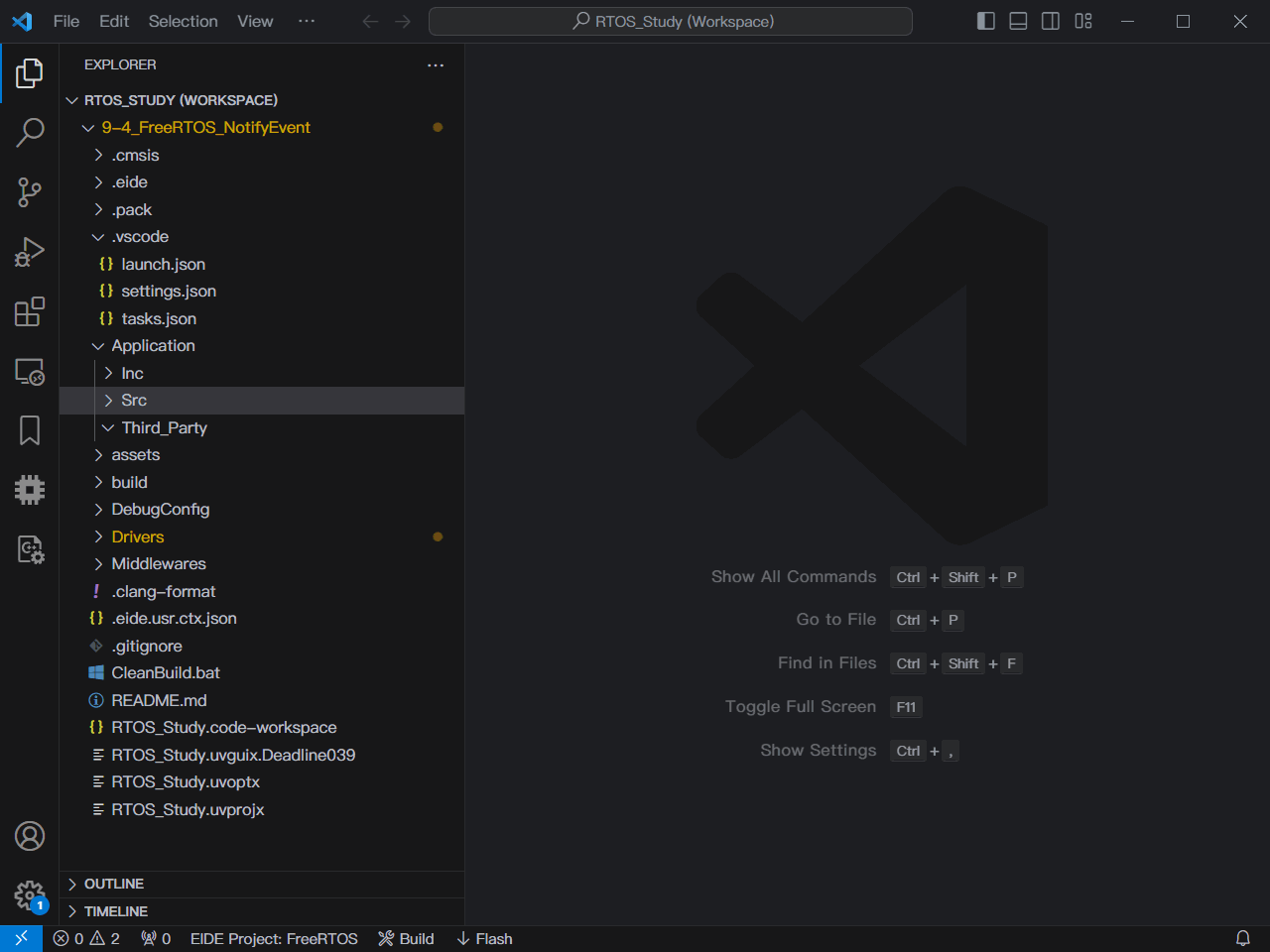Open the Extensions view
The height and width of the screenshot is (952, 1270).
30,311
